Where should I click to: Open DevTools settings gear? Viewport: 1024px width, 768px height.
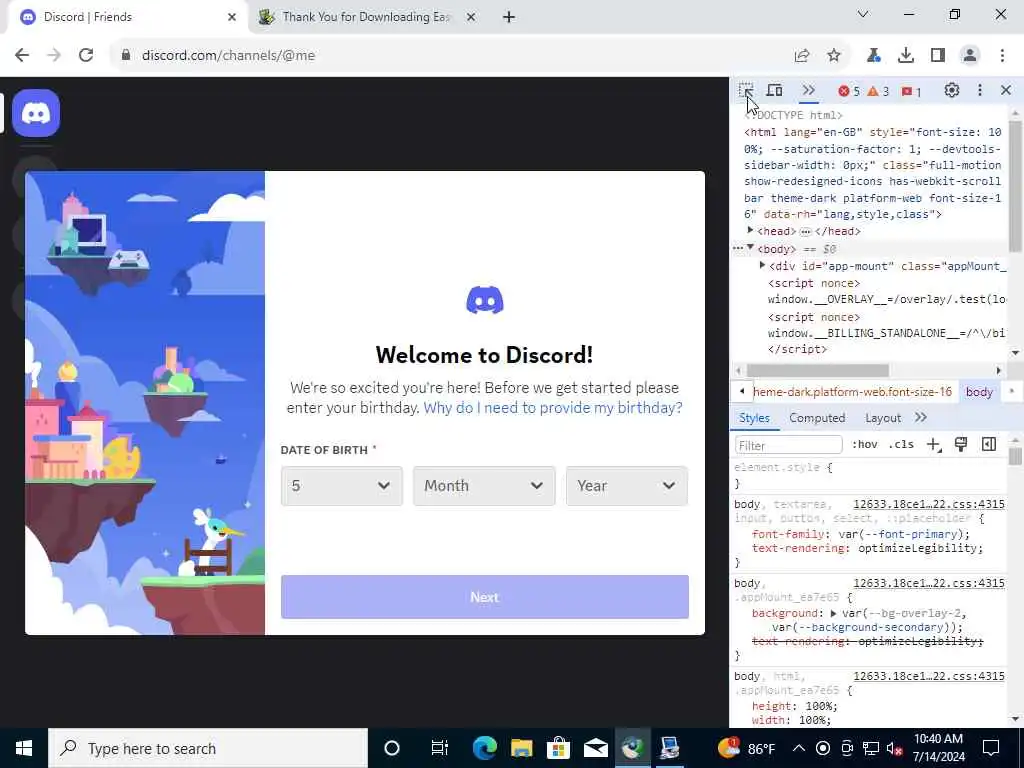[952, 90]
